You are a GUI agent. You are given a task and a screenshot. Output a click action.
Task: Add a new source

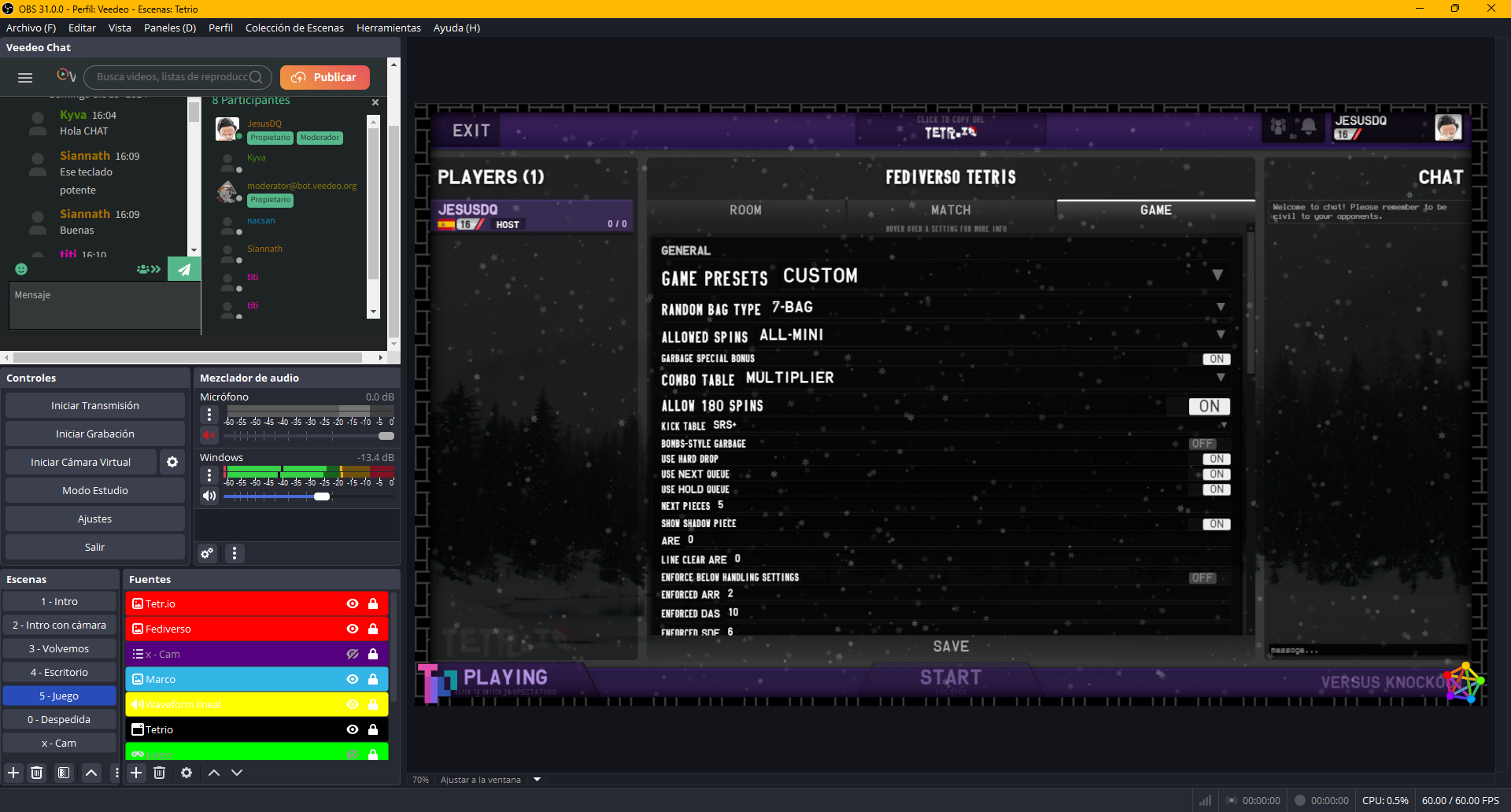(136, 773)
